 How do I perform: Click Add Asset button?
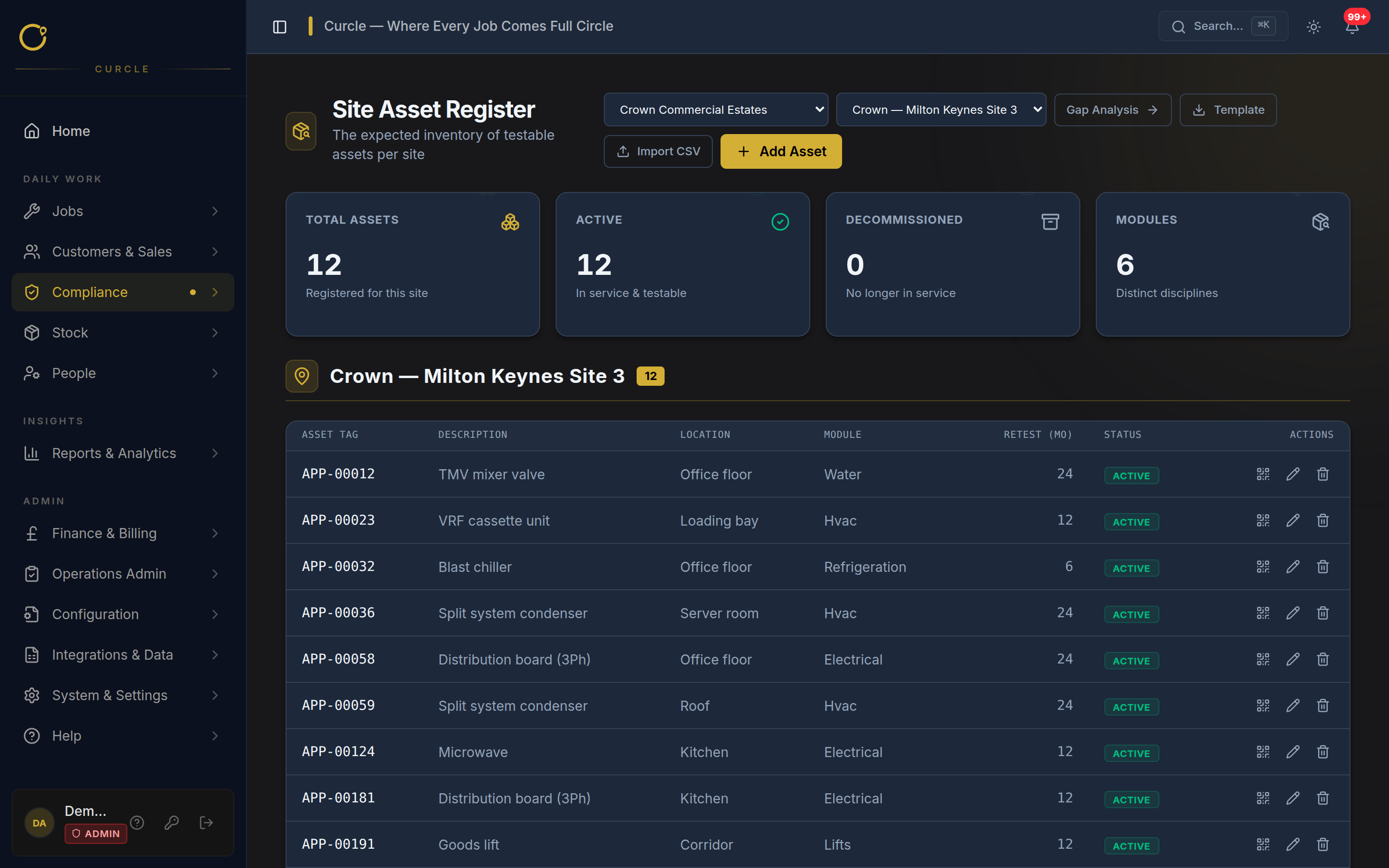point(781,151)
